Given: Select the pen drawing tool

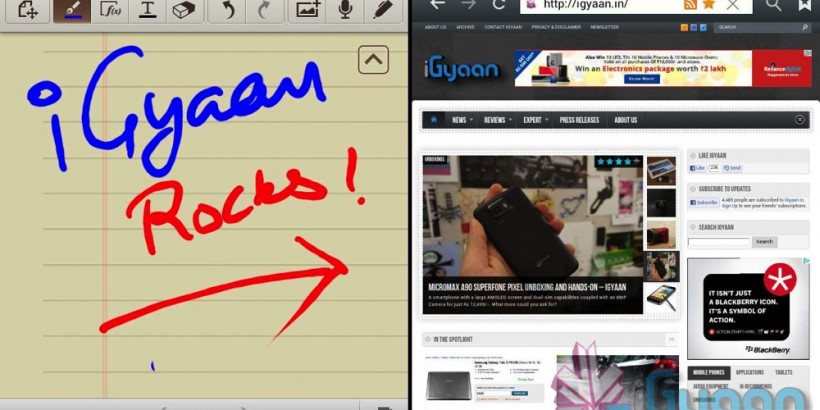Looking at the screenshot, I should pos(68,10).
